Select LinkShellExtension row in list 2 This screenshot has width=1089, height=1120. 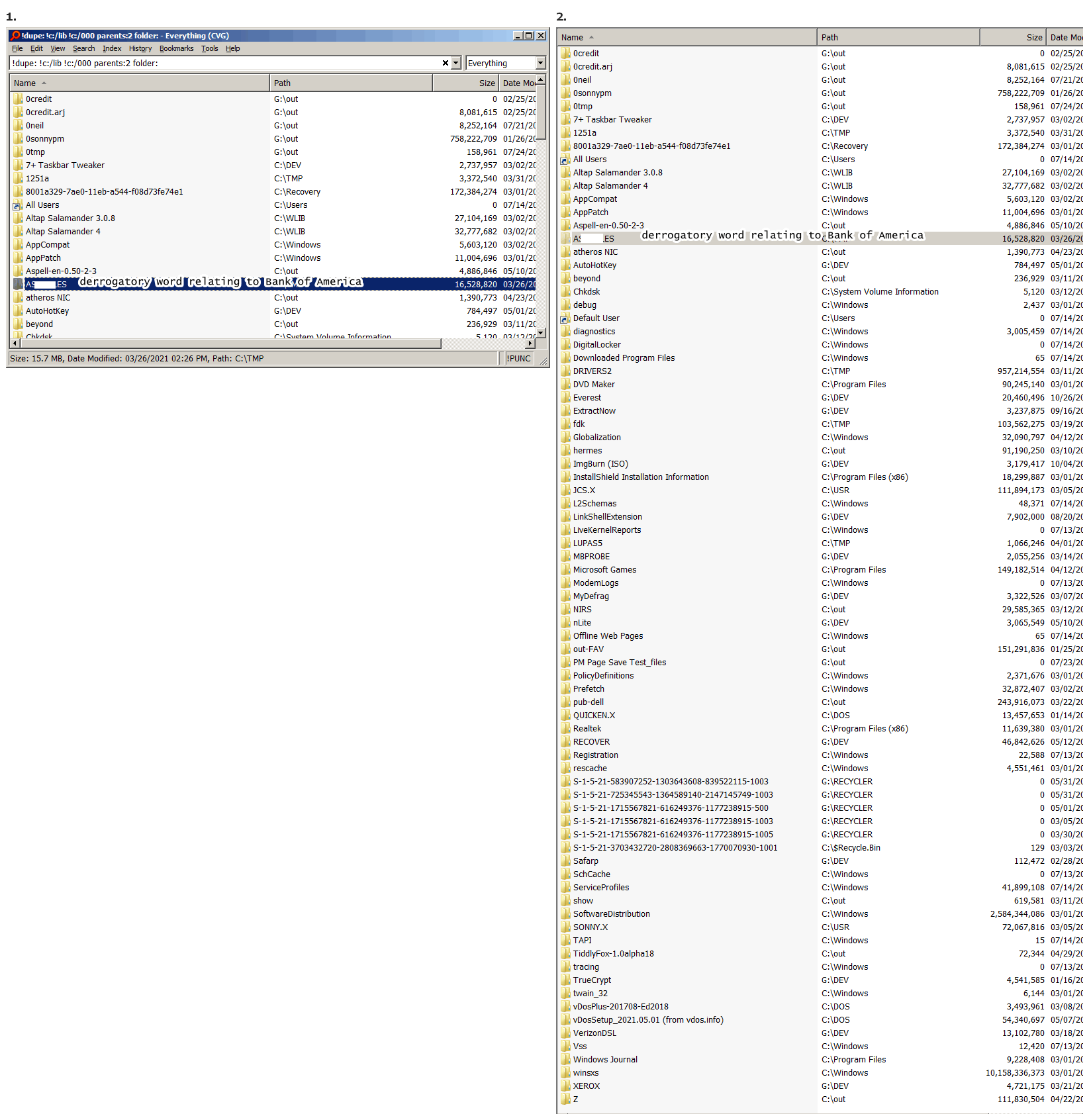point(820,516)
